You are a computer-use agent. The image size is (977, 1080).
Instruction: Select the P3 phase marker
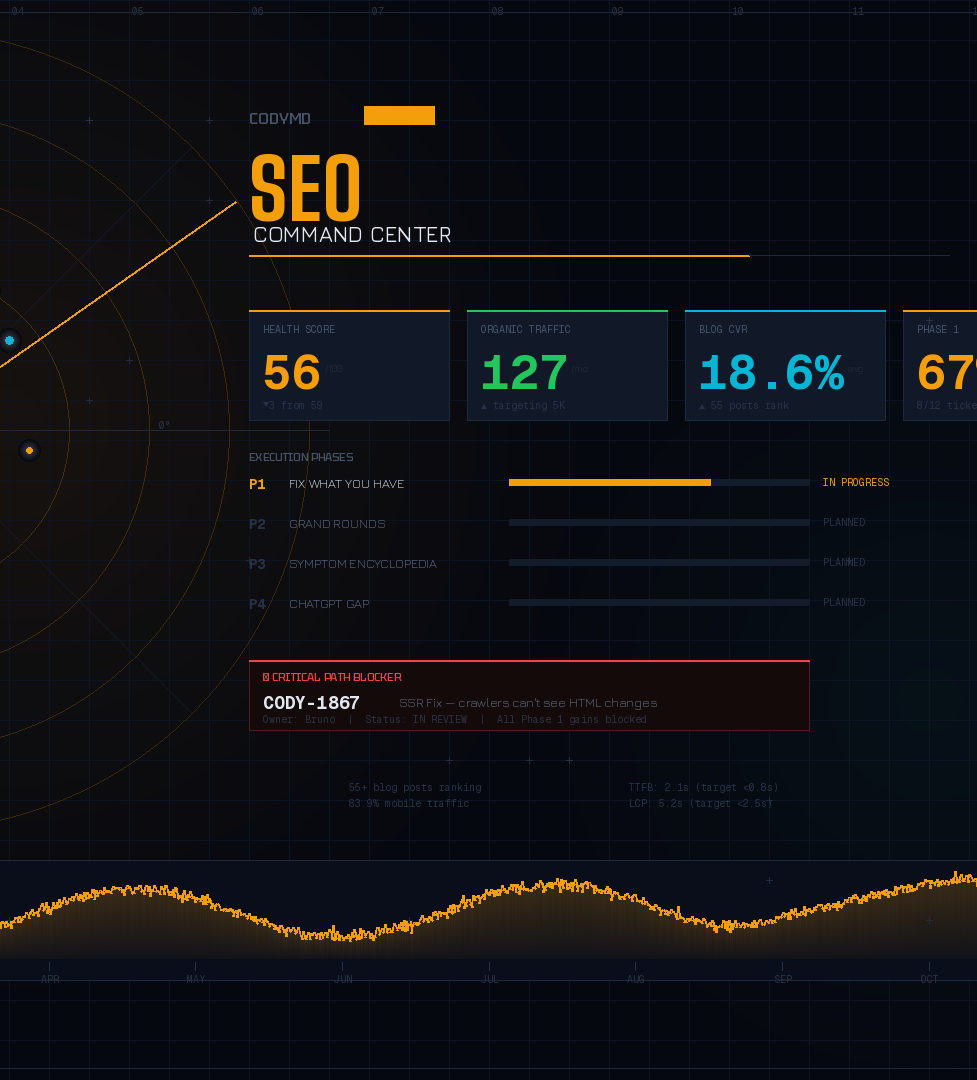point(257,564)
